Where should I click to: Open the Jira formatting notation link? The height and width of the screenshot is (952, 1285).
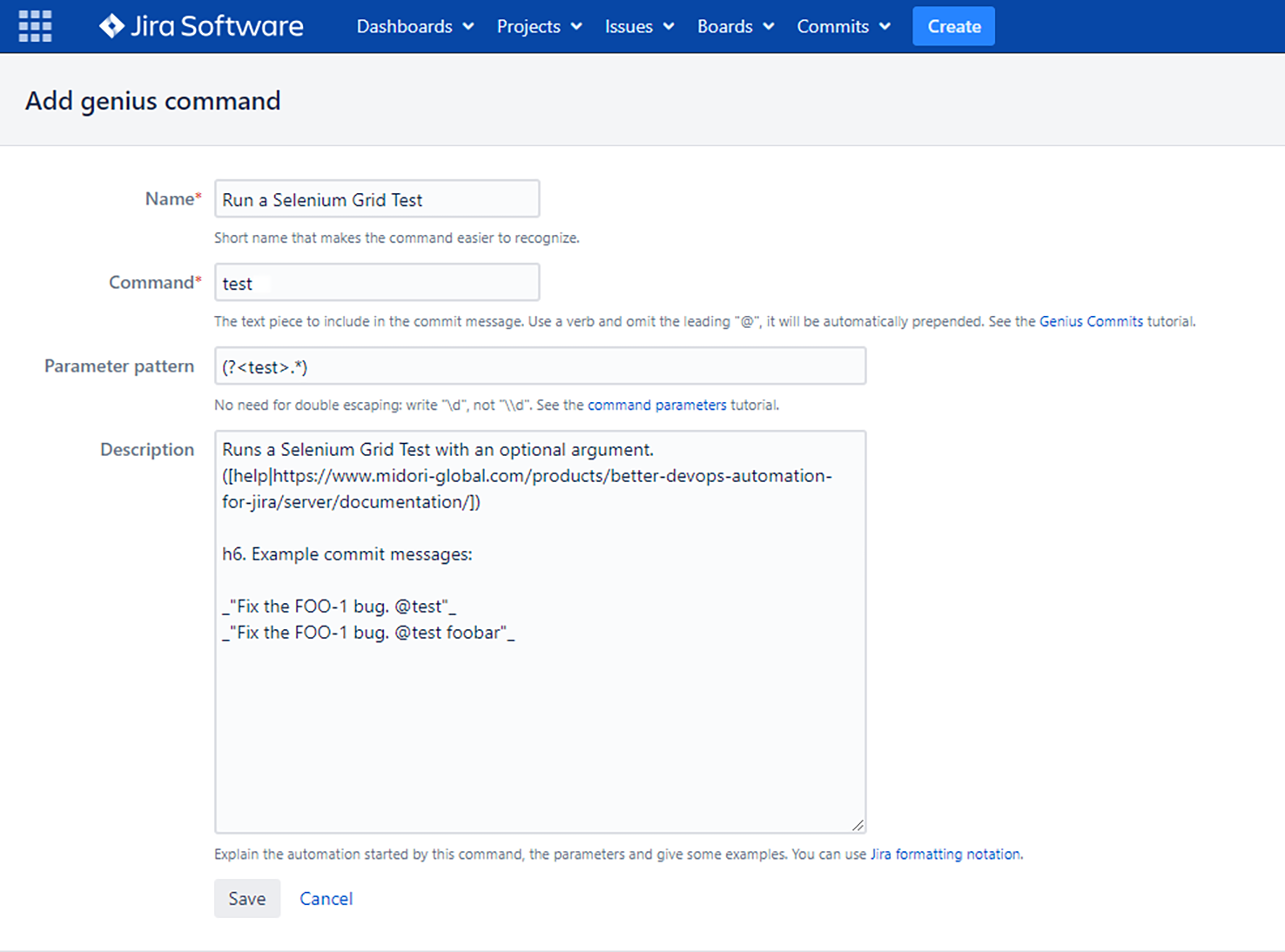[x=945, y=854]
